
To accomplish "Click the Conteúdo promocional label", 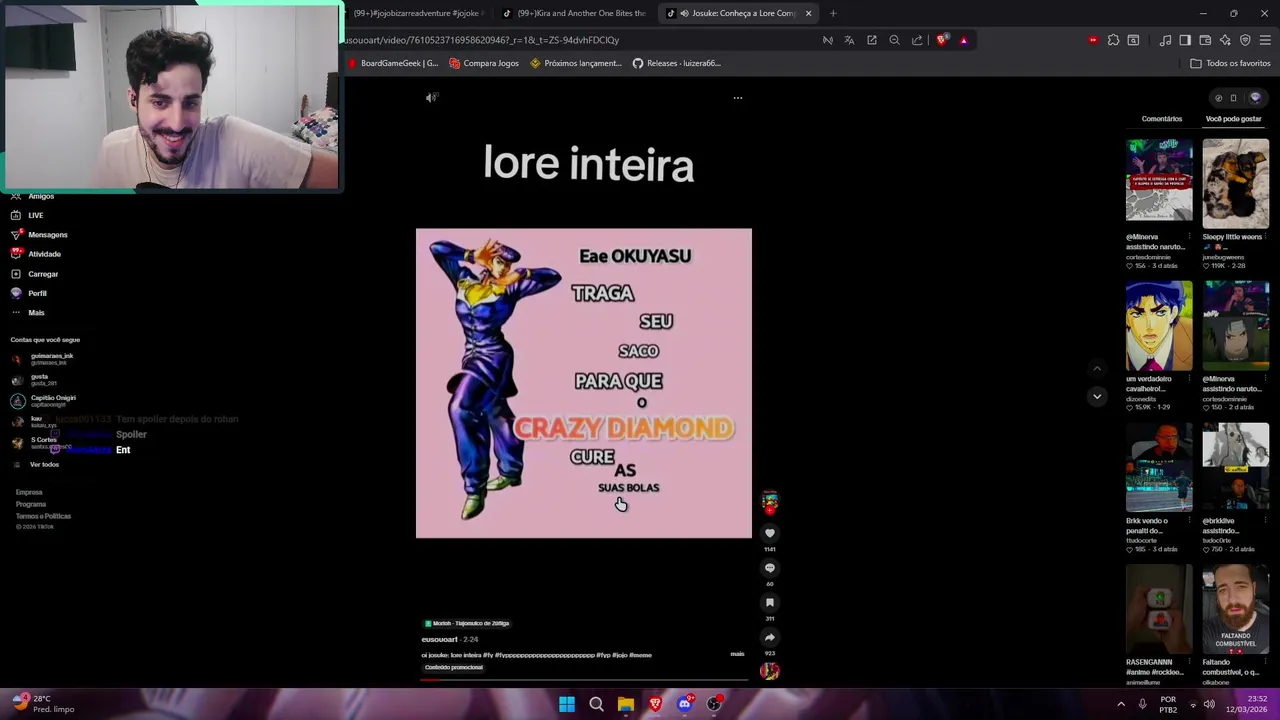I will [x=453, y=667].
